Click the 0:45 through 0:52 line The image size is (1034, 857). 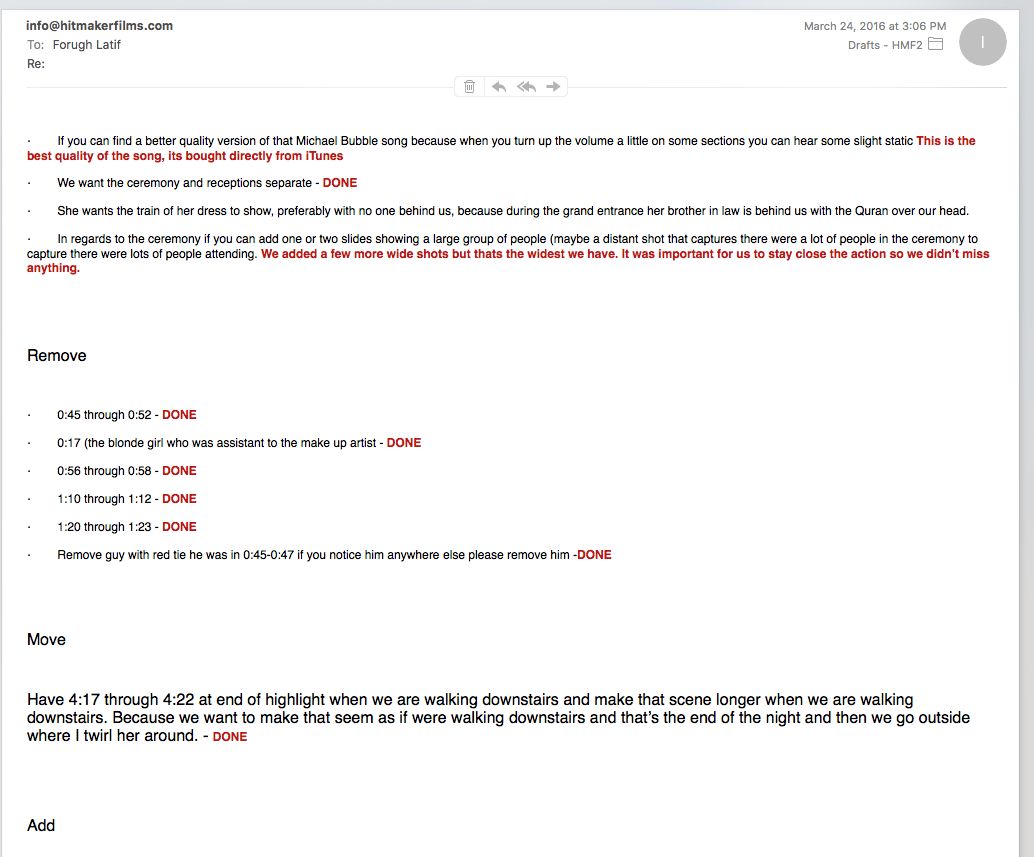[127, 415]
